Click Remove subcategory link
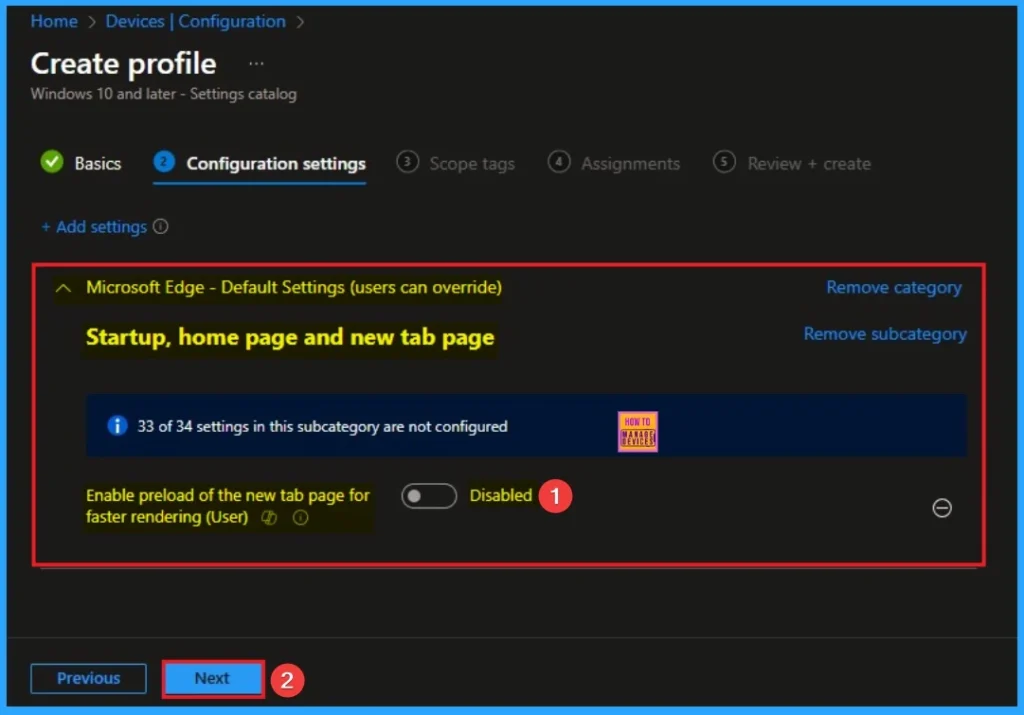Screen dimensions: 1024x715 pos(885,334)
